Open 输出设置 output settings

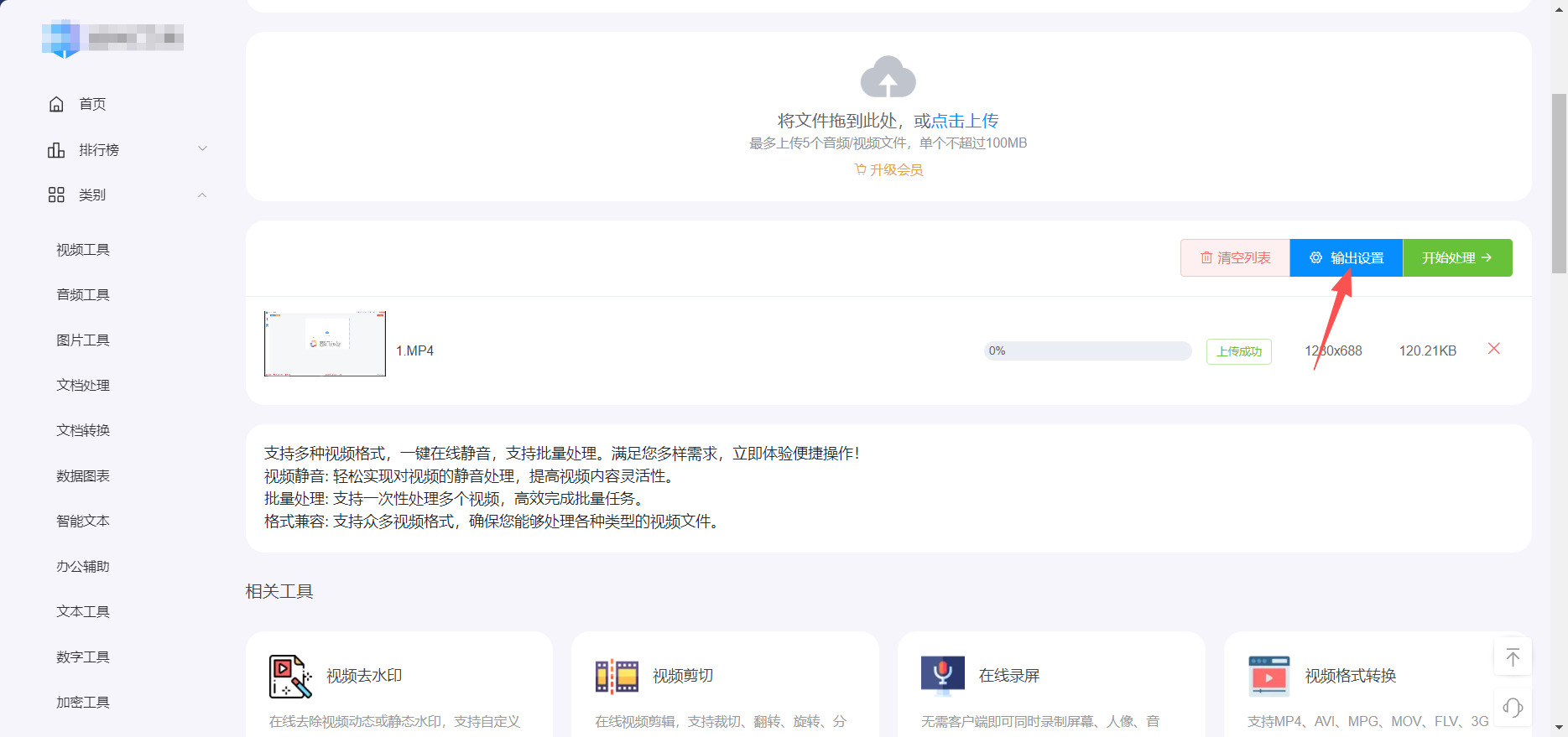pos(1347,257)
